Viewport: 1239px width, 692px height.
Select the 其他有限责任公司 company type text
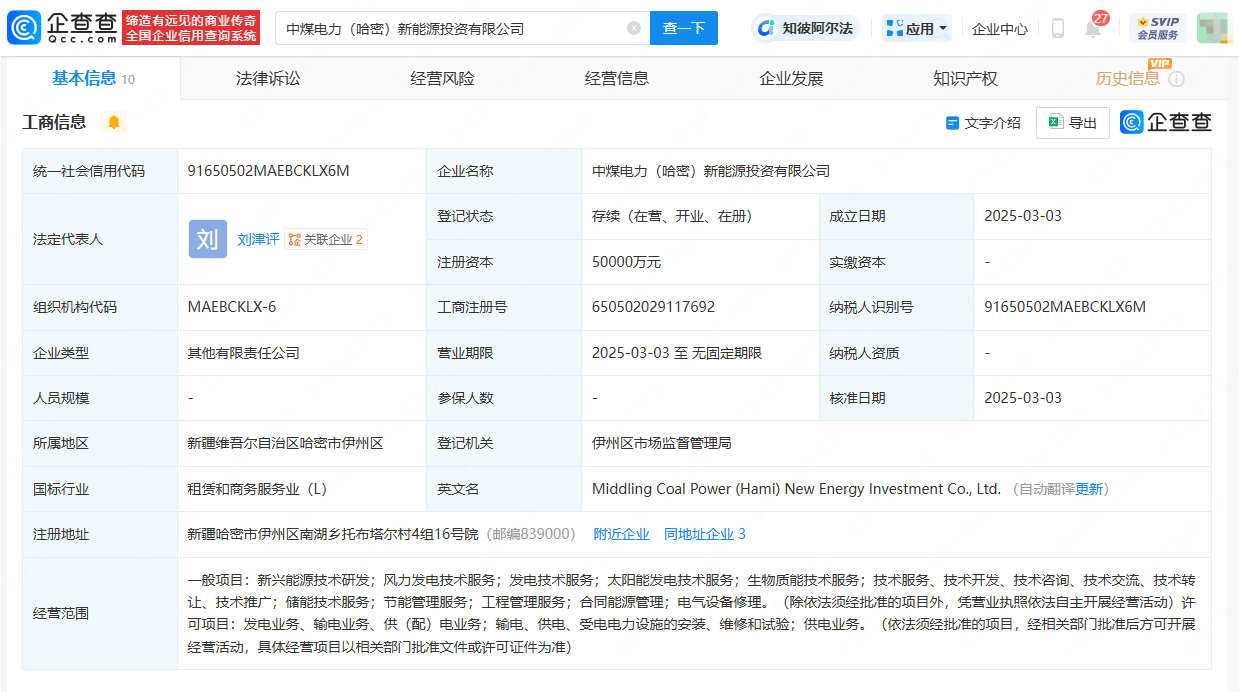(x=243, y=353)
